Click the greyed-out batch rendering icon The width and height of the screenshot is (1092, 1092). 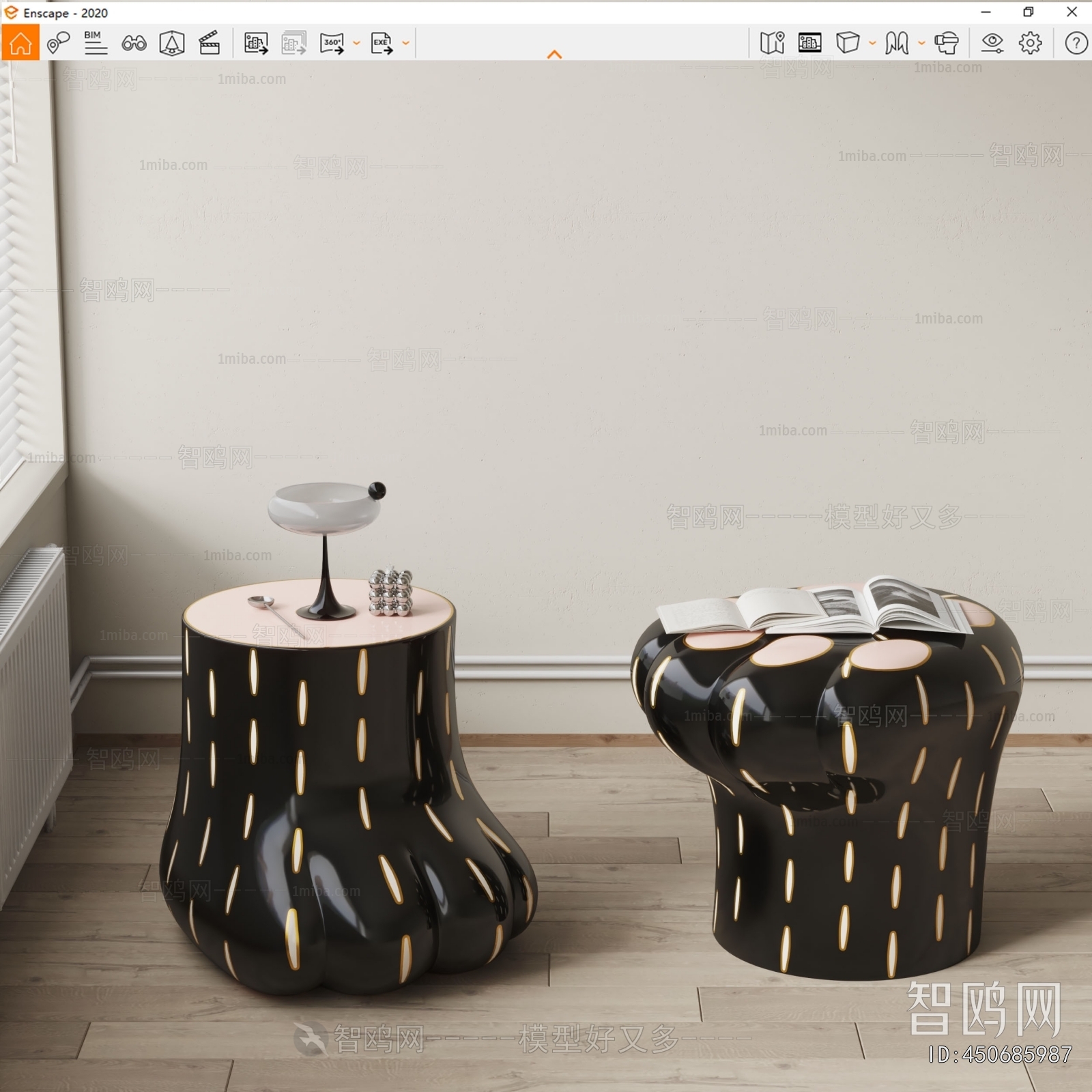294,43
